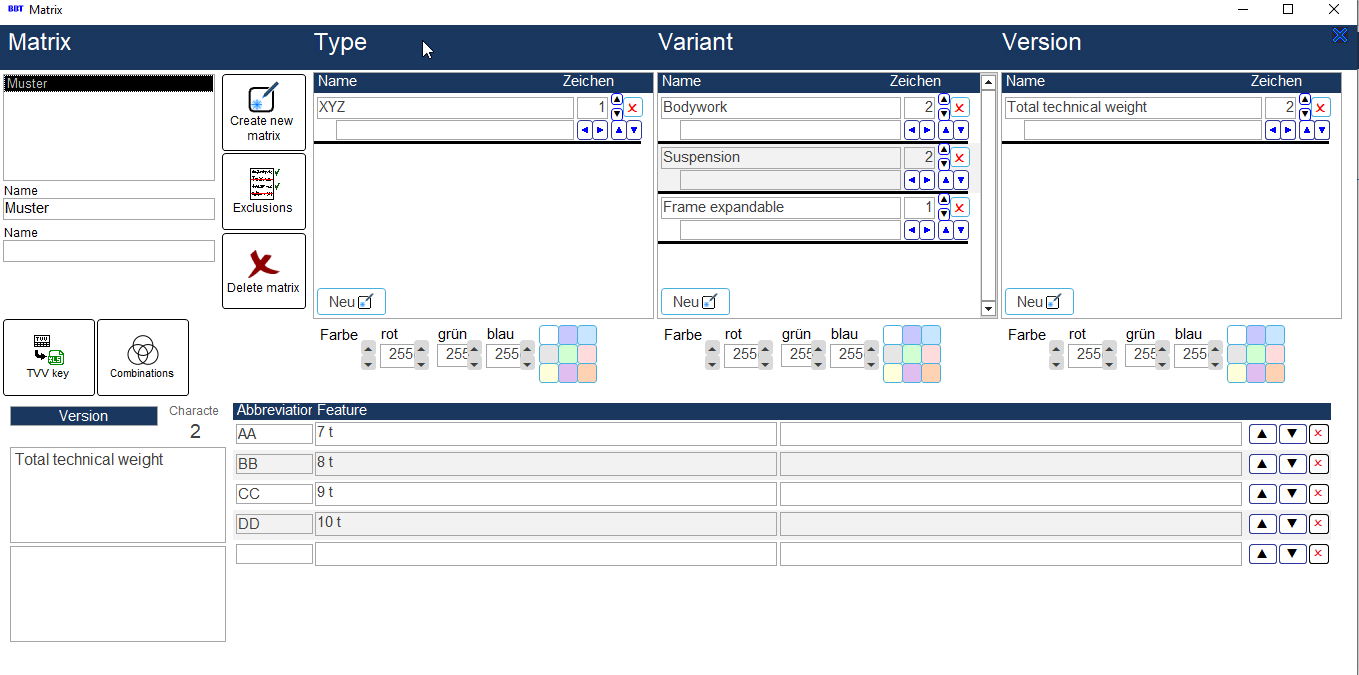
Task: Click Delete matrix button
Action: (263, 271)
